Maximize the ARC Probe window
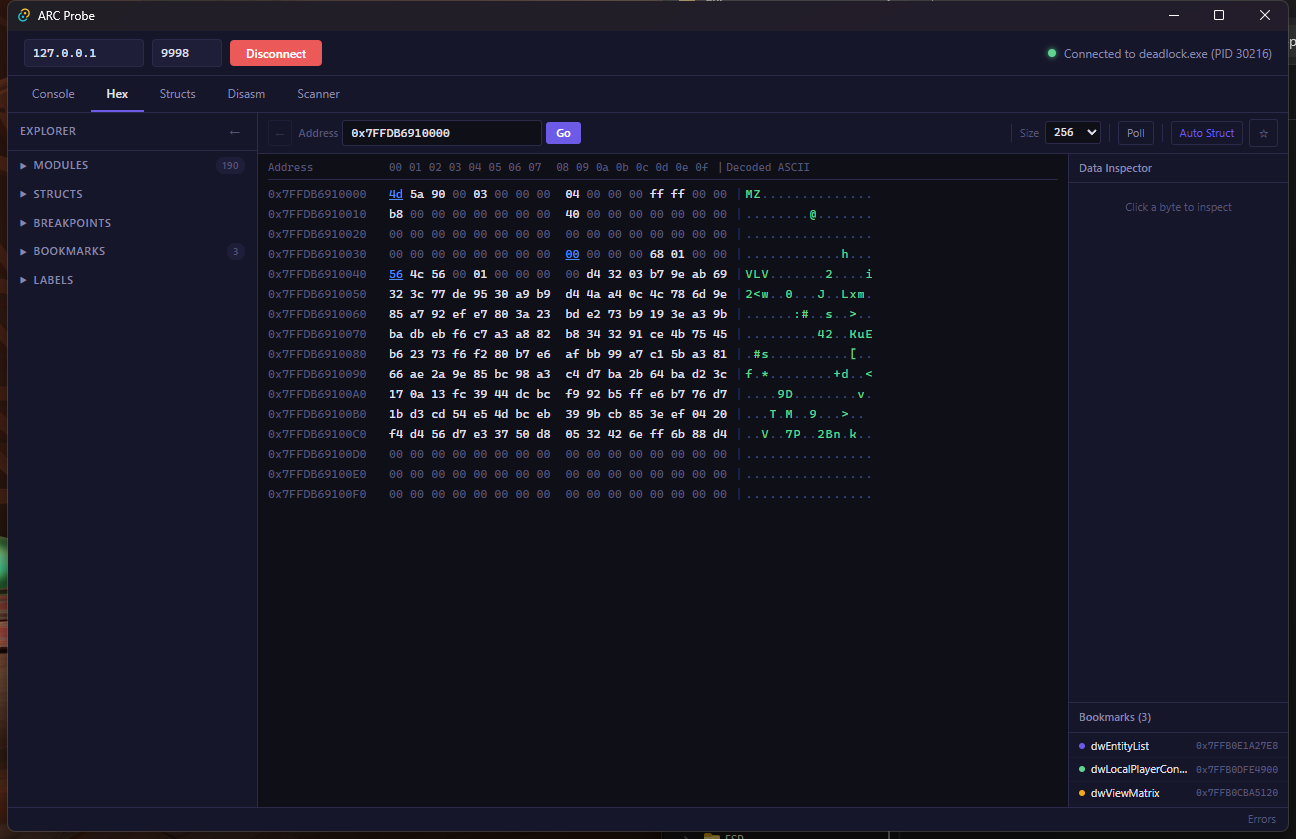Image resolution: width=1296 pixels, height=839 pixels. [x=1219, y=15]
